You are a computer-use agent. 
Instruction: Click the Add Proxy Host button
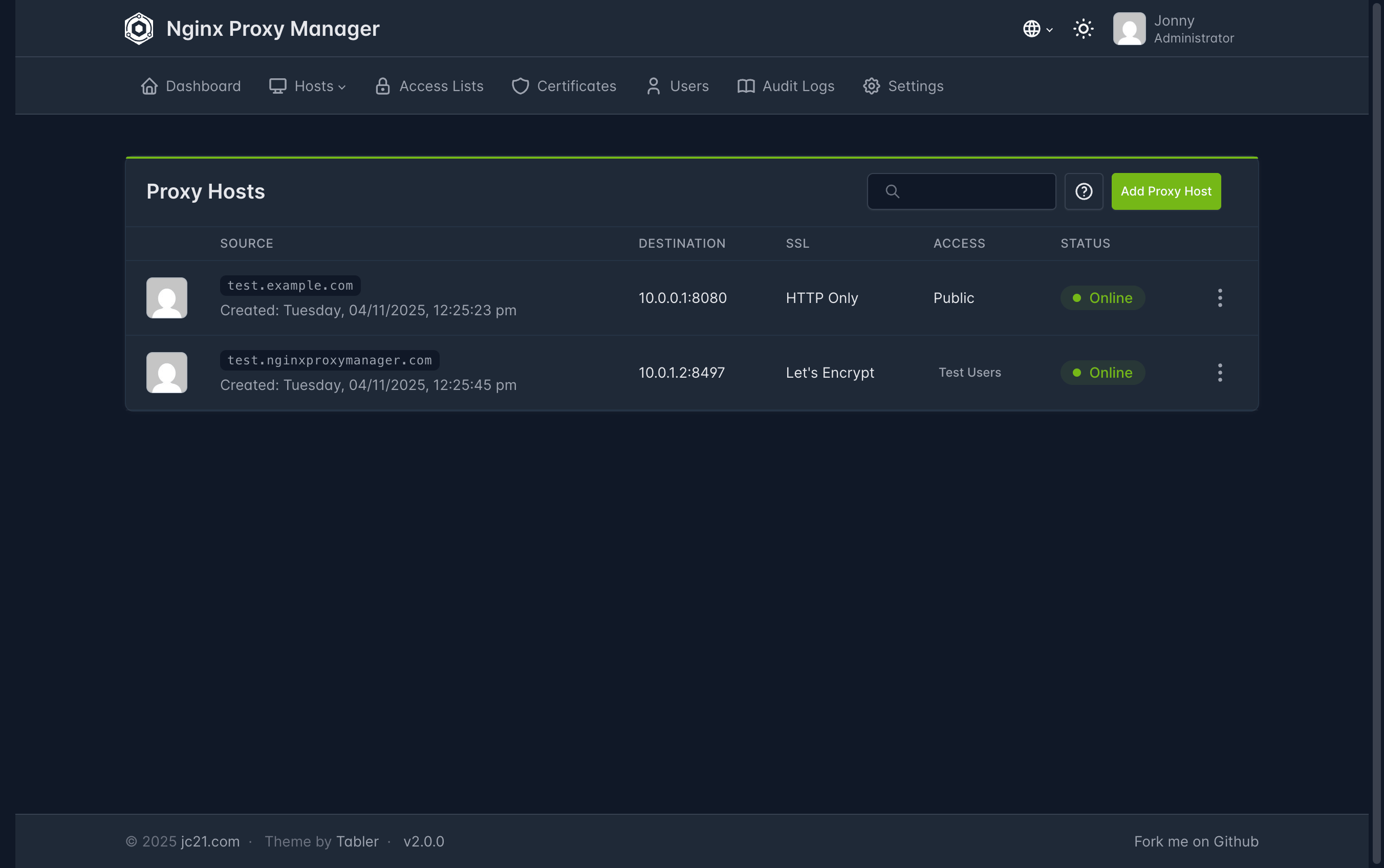click(1166, 192)
